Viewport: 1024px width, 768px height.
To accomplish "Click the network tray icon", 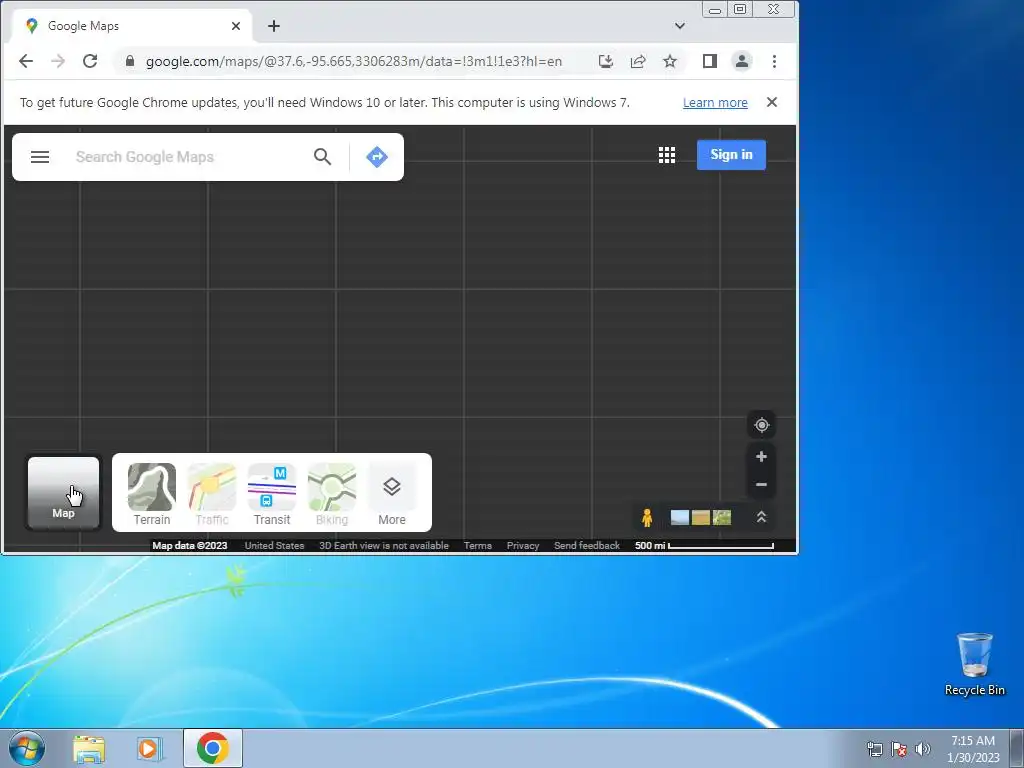I will [874, 749].
